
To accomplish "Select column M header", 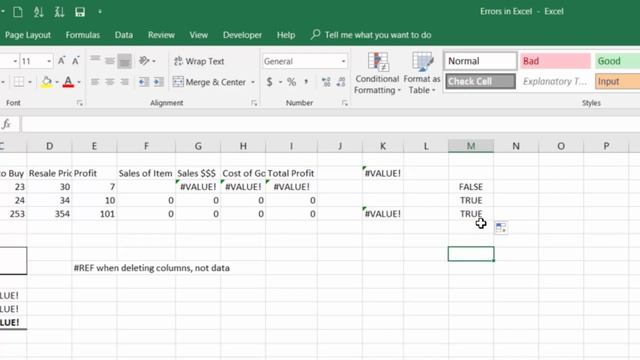I will tap(471, 146).
